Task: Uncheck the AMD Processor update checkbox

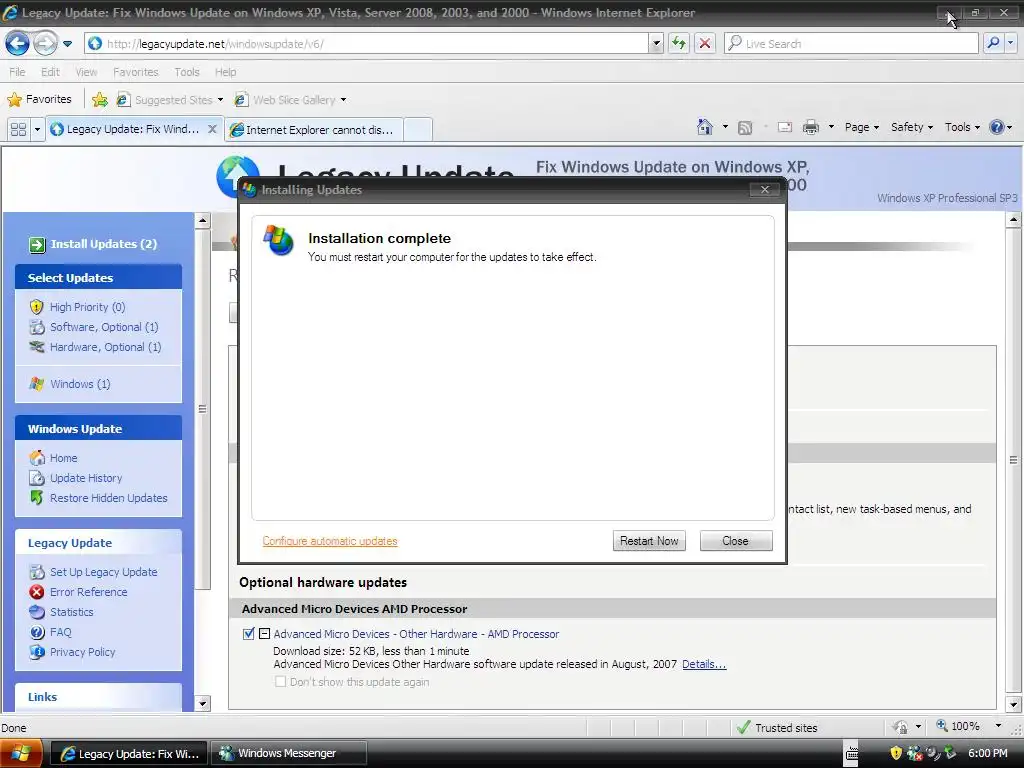Action: pyautogui.click(x=248, y=633)
